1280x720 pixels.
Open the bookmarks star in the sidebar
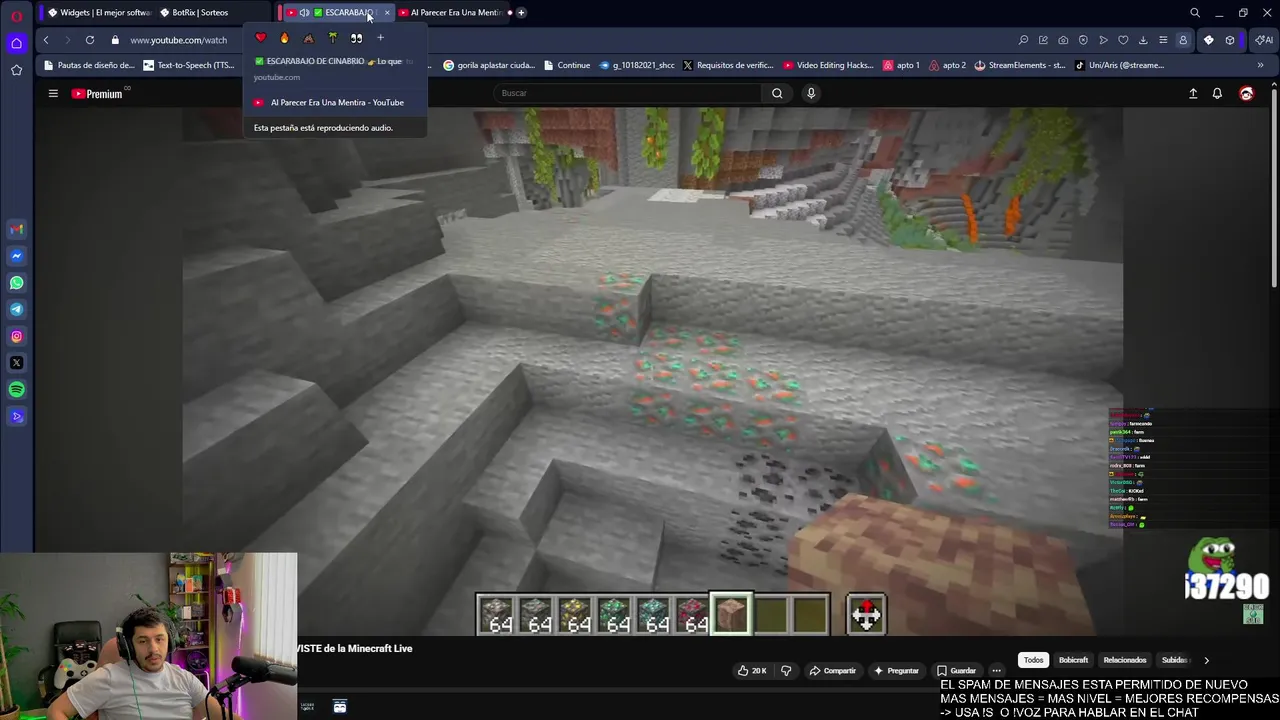tap(16, 70)
